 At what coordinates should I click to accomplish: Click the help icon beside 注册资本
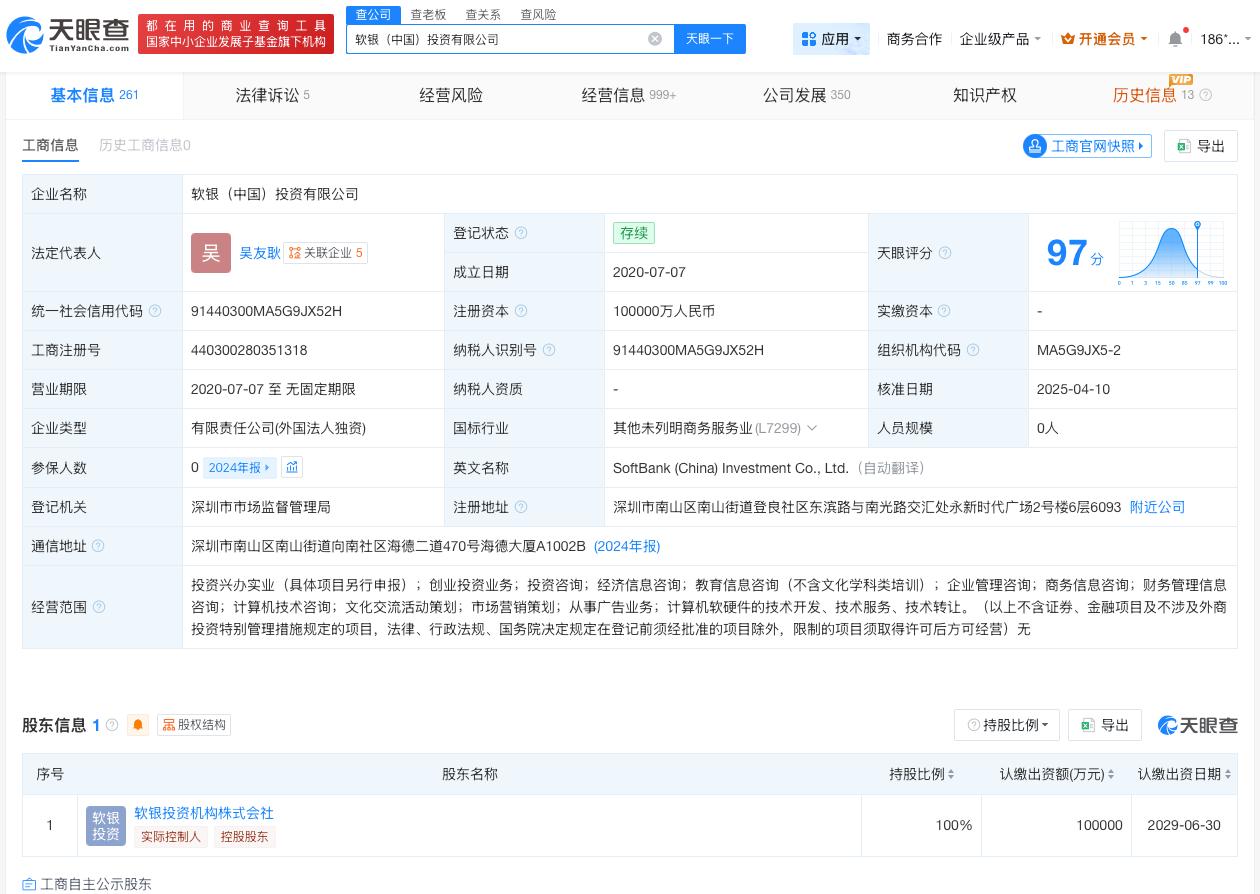(521, 311)
